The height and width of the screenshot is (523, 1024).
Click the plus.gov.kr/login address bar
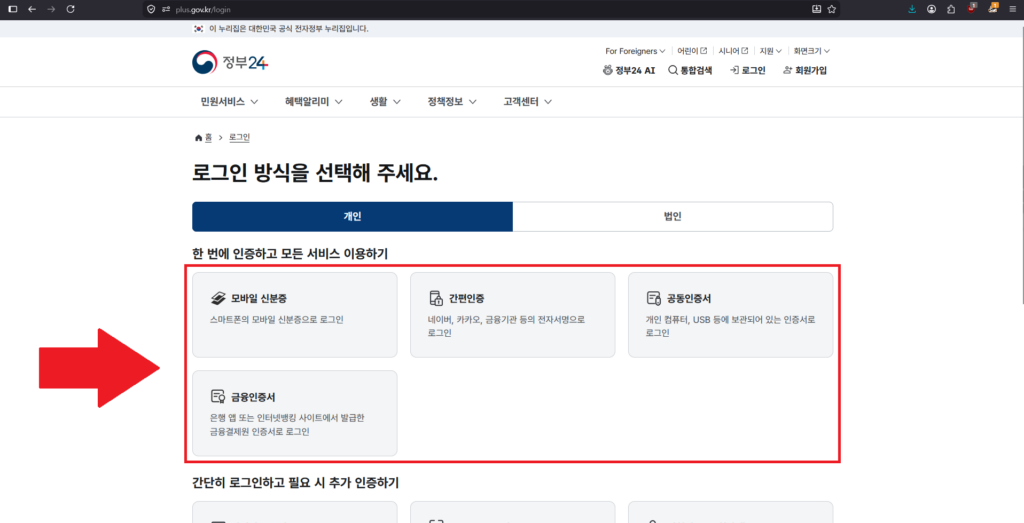pyautogui.click(x=490, y=9)
